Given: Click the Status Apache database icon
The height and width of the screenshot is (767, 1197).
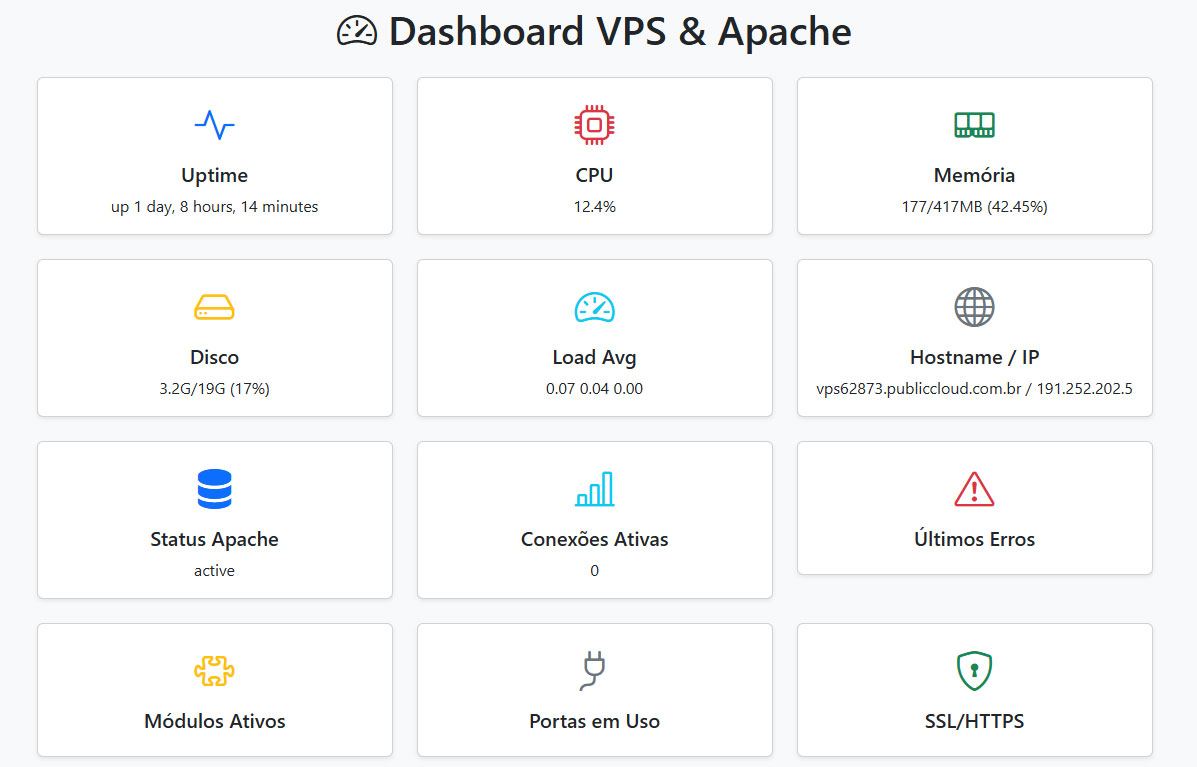Looking at the screenshot, I should (x=214, y=488).
